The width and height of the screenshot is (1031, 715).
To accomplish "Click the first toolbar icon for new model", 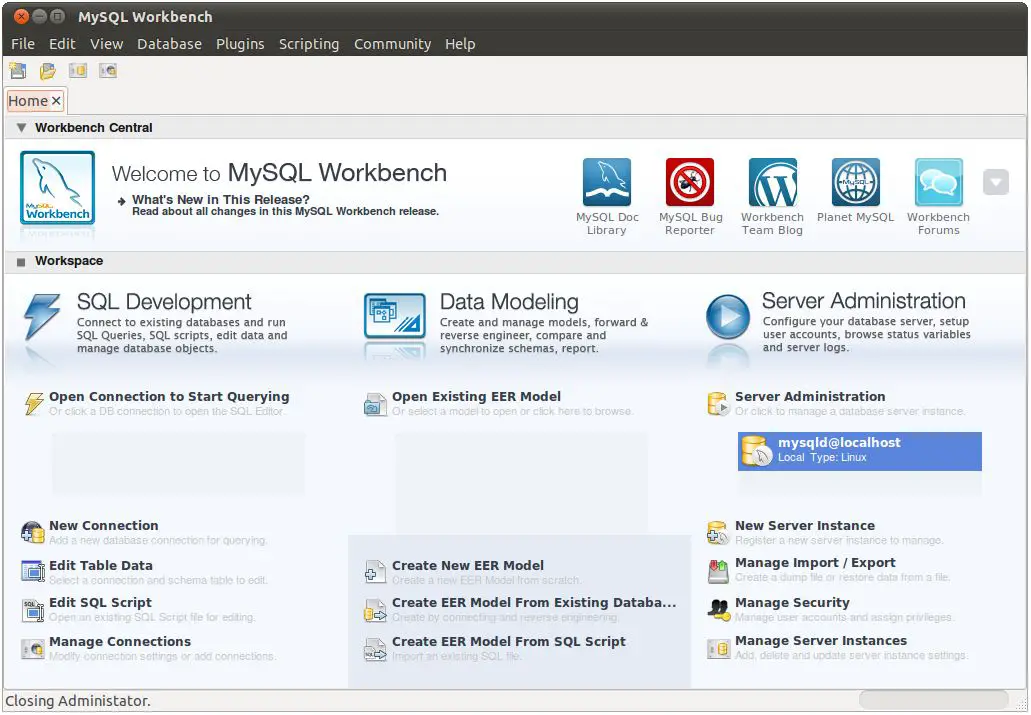I will click(x=18, y=71).
